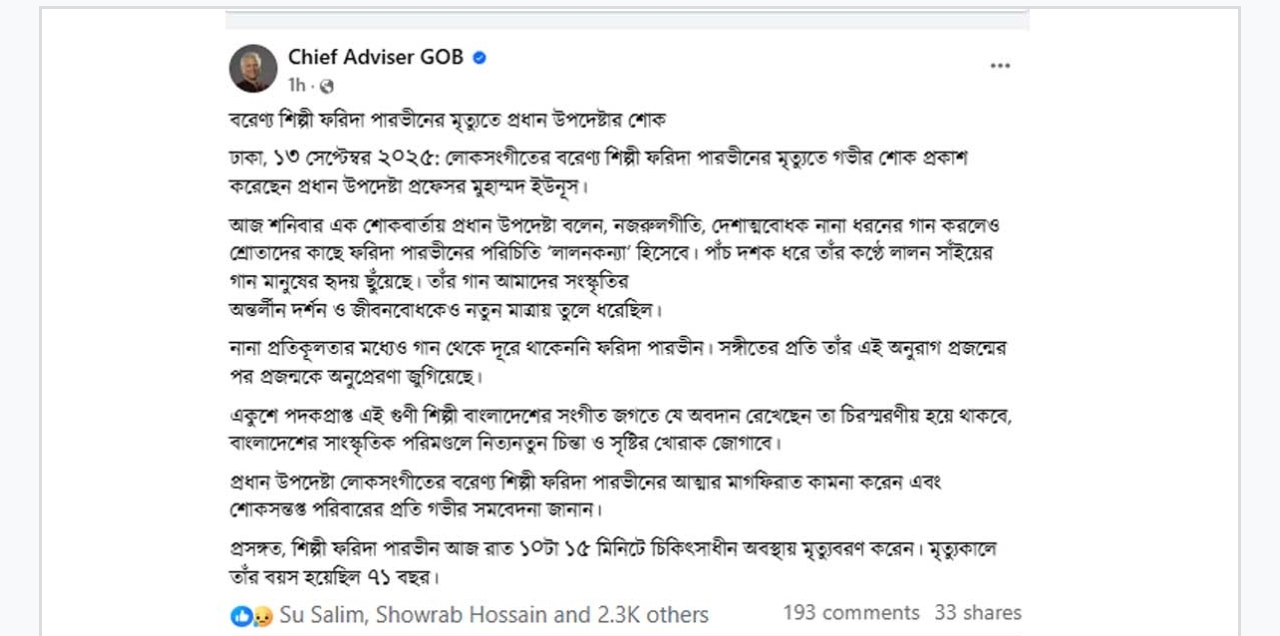This screenshot has width=1280, height=636.
Task: Open the three-dot post options menu
Action: tap(1000, 66)
